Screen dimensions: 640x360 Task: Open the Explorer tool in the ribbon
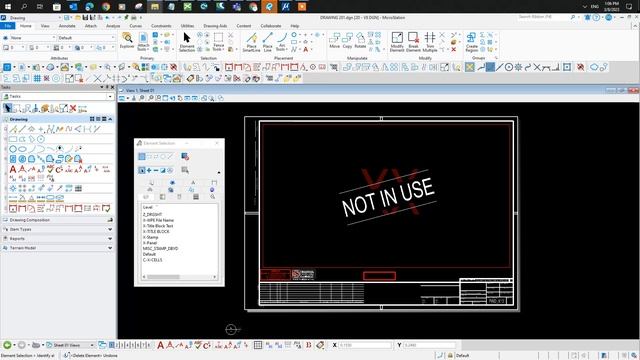point(127,41)
